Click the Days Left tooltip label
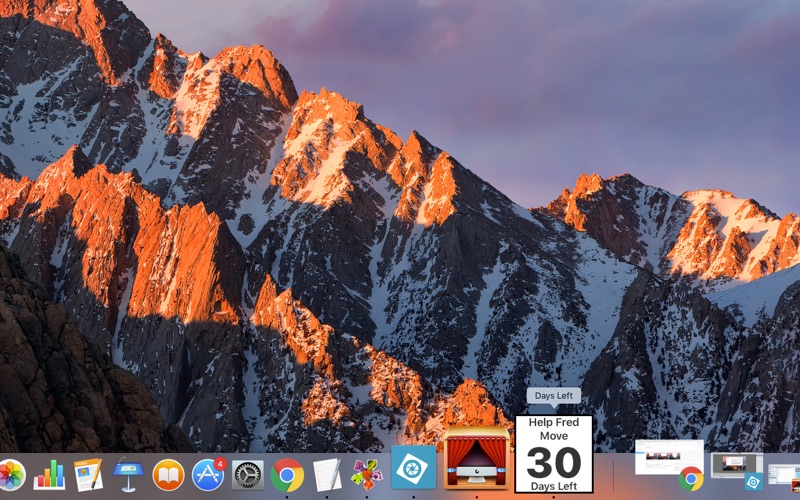This screenshot has height=500, width=800. coord(553,396)
